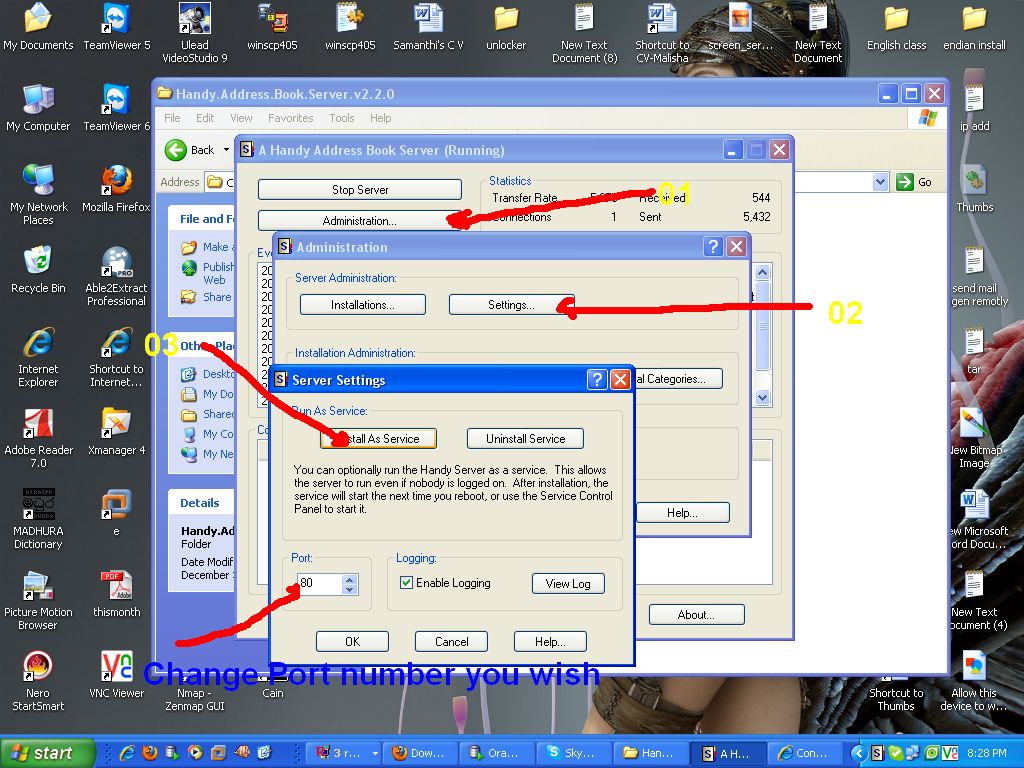Click the View Log button

click(x=568, y=583)
